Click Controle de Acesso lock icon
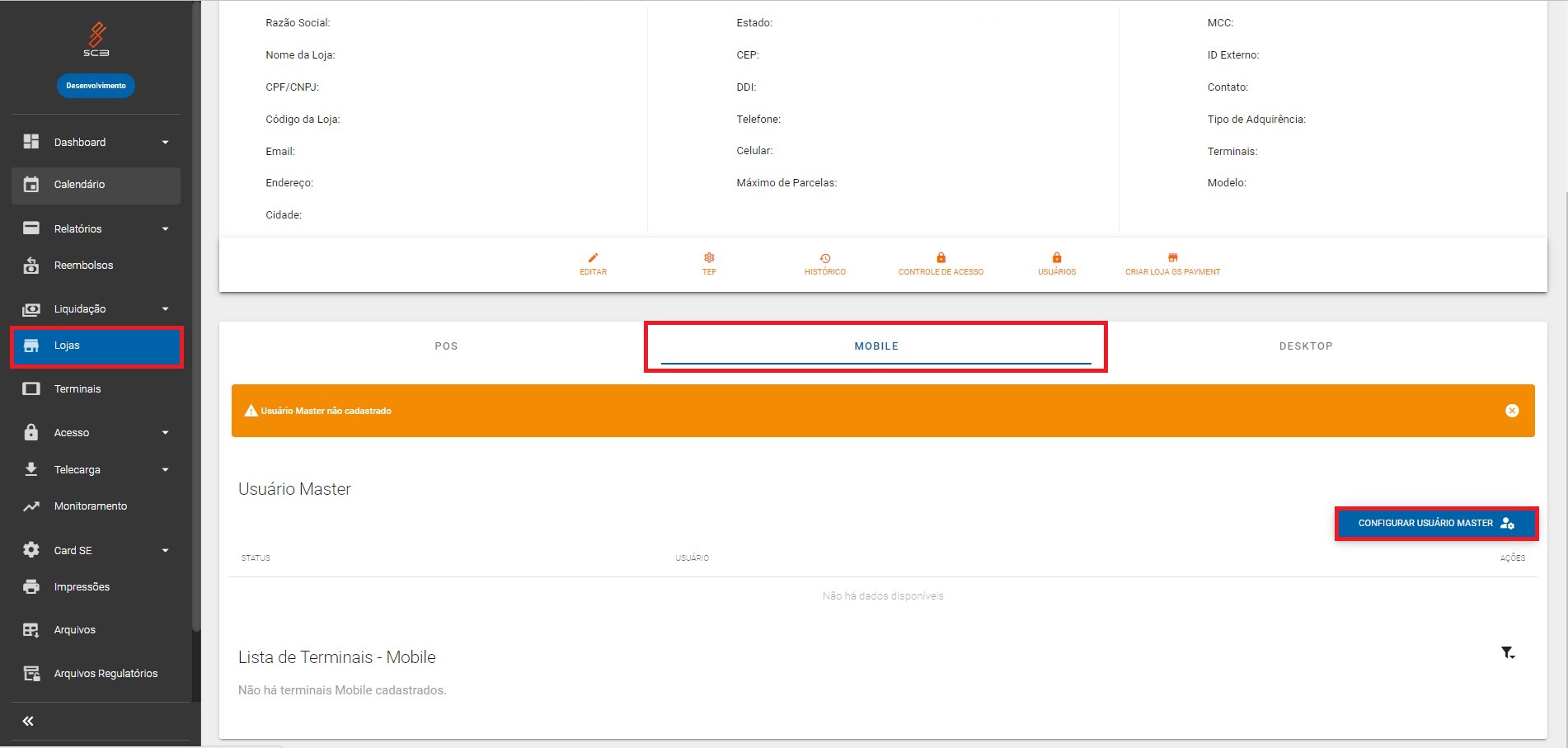The image size is (1568, 748). (941, 258)
